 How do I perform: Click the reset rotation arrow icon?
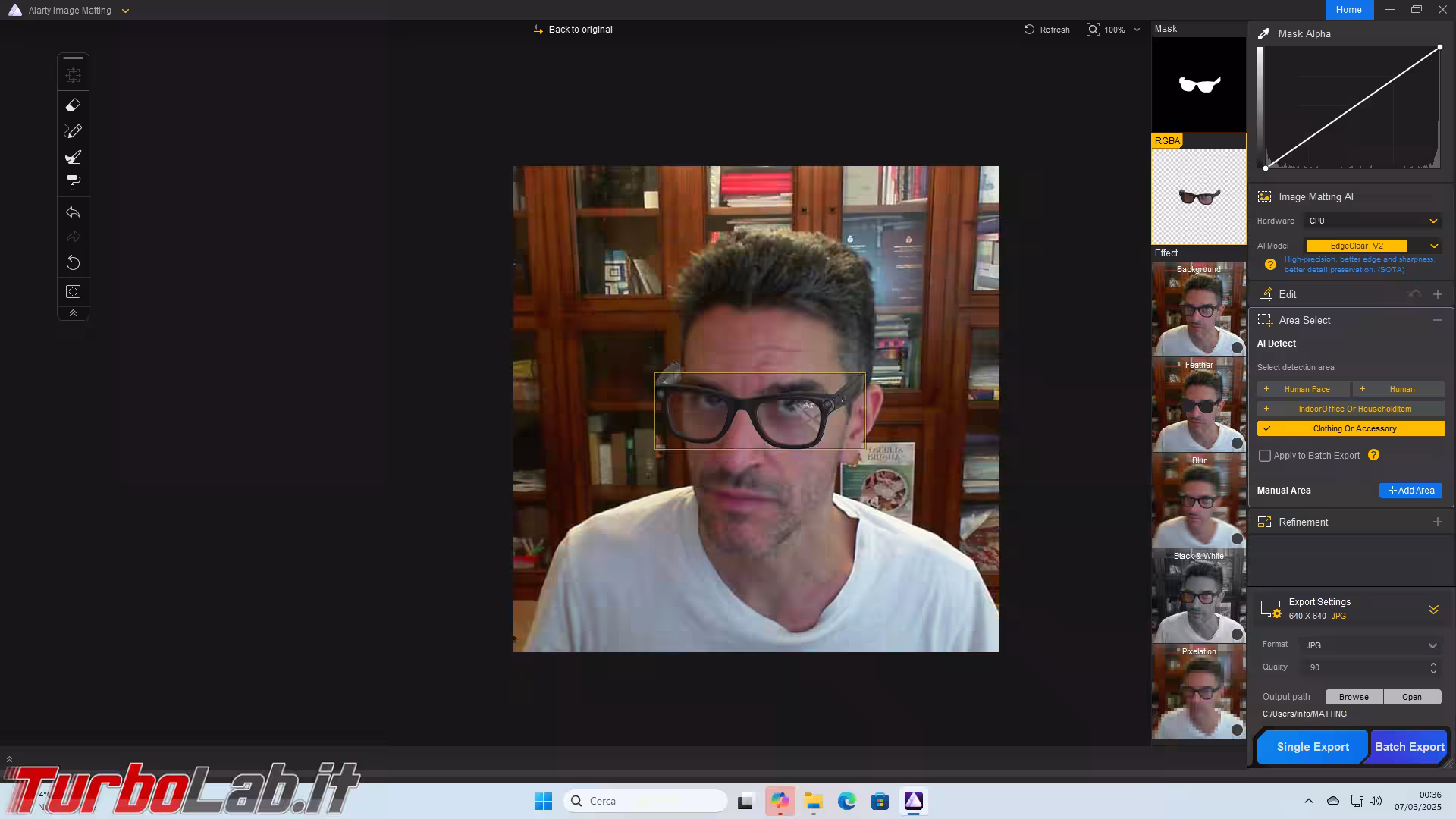click(x=73, y=263)
